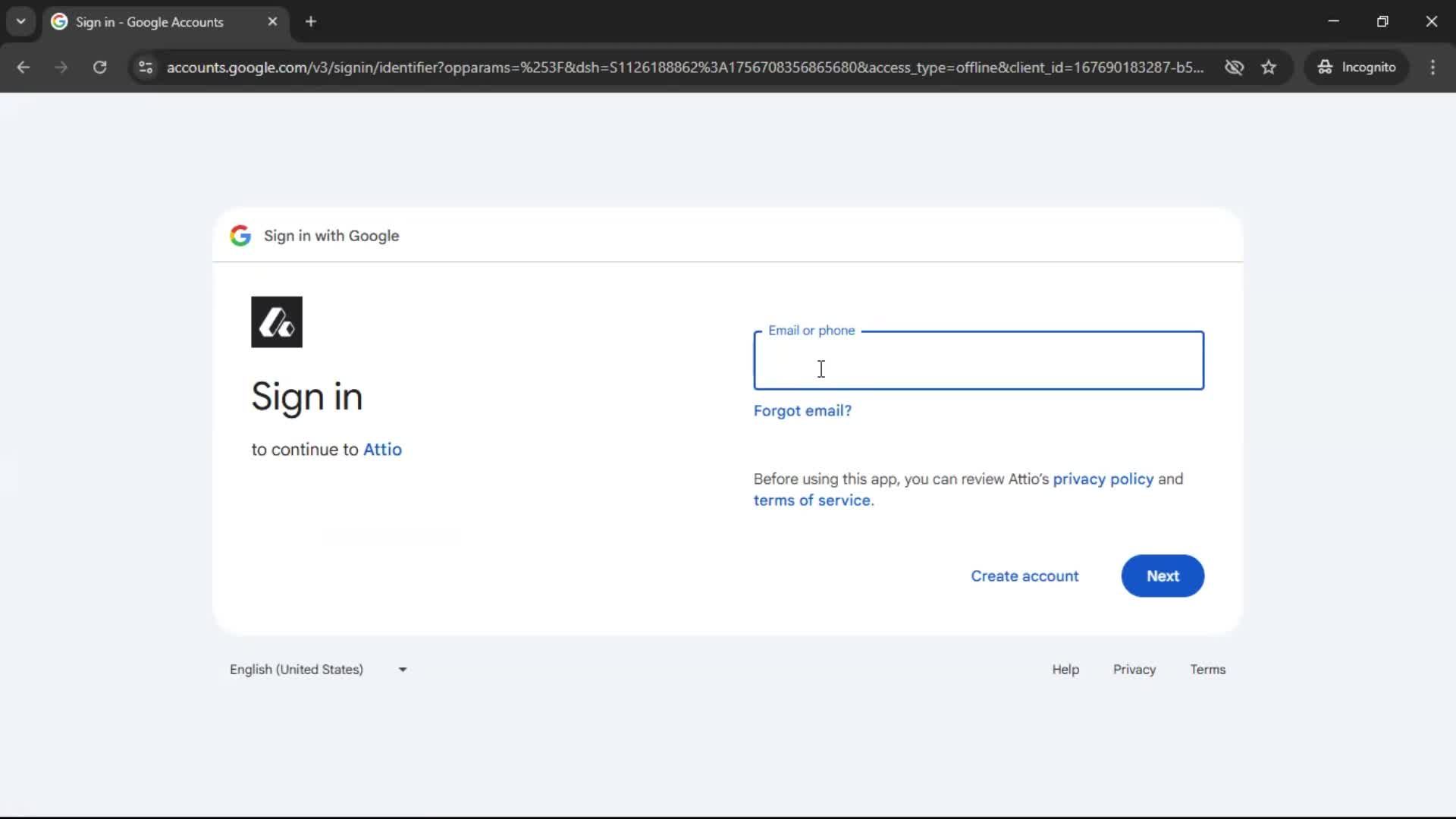Open the tab search chevron

coord(20,21)
